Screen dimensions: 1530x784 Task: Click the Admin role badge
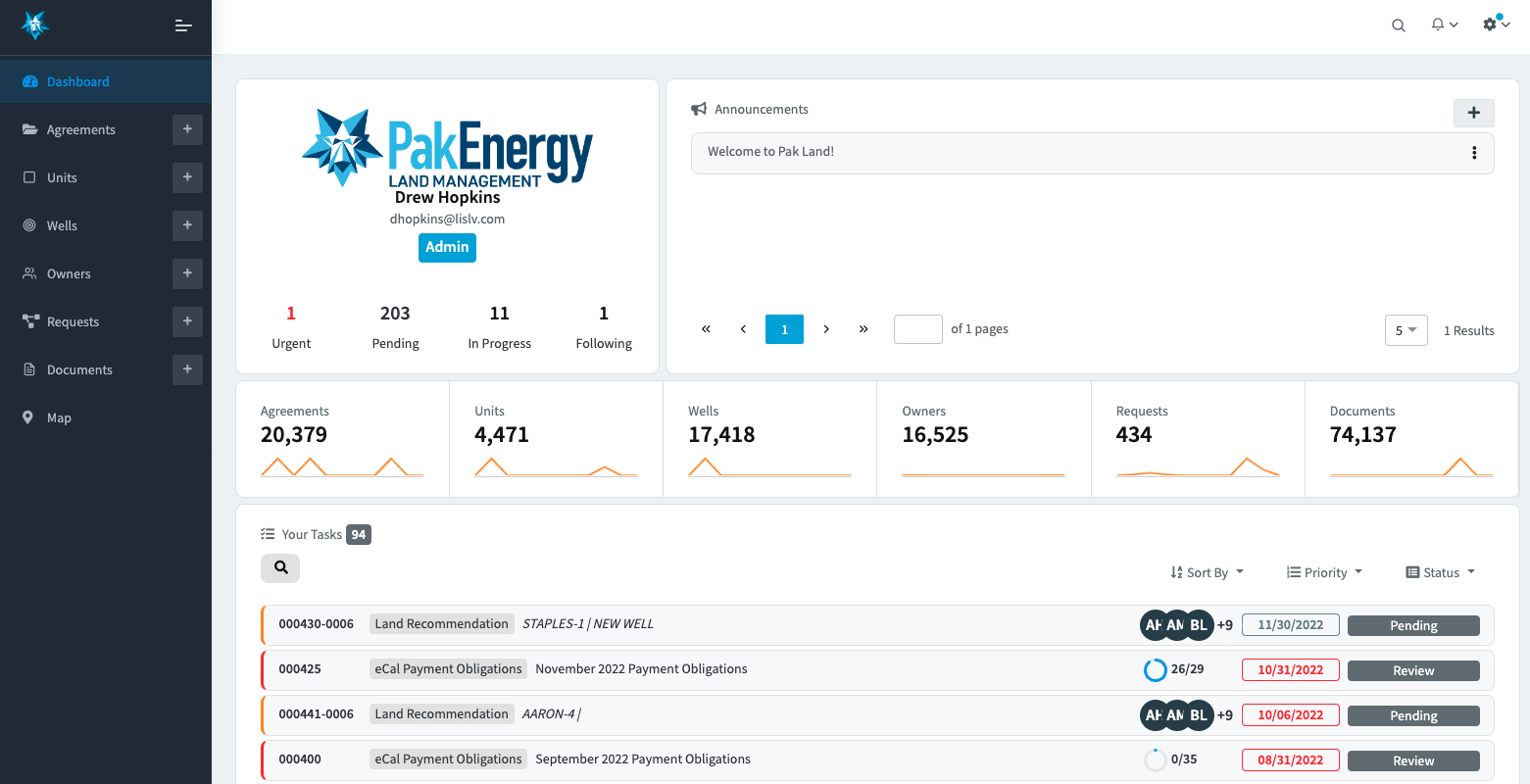pyautogui.click(x=447, y=247)
